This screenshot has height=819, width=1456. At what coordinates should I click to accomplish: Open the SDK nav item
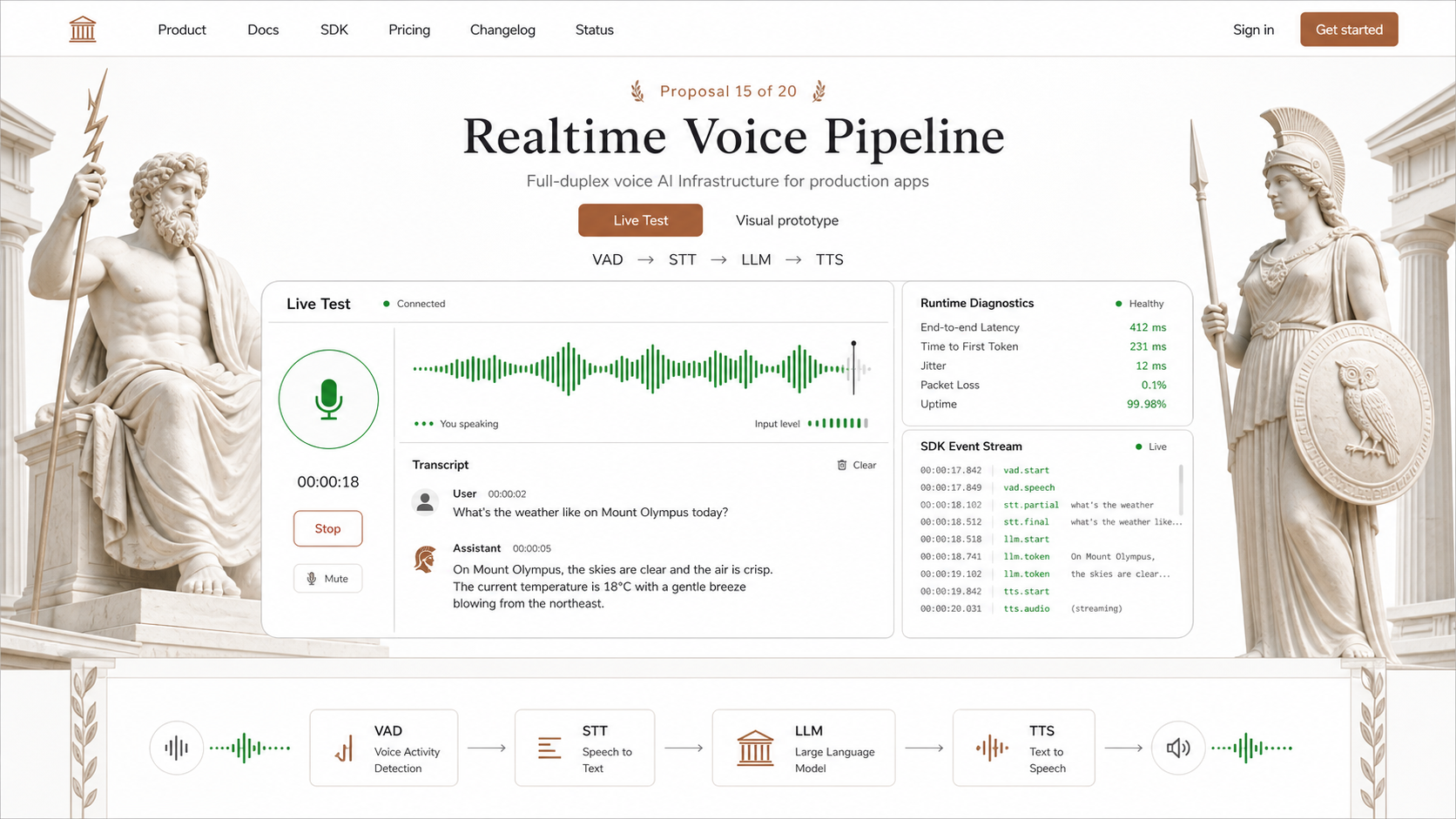coord(334,30)
